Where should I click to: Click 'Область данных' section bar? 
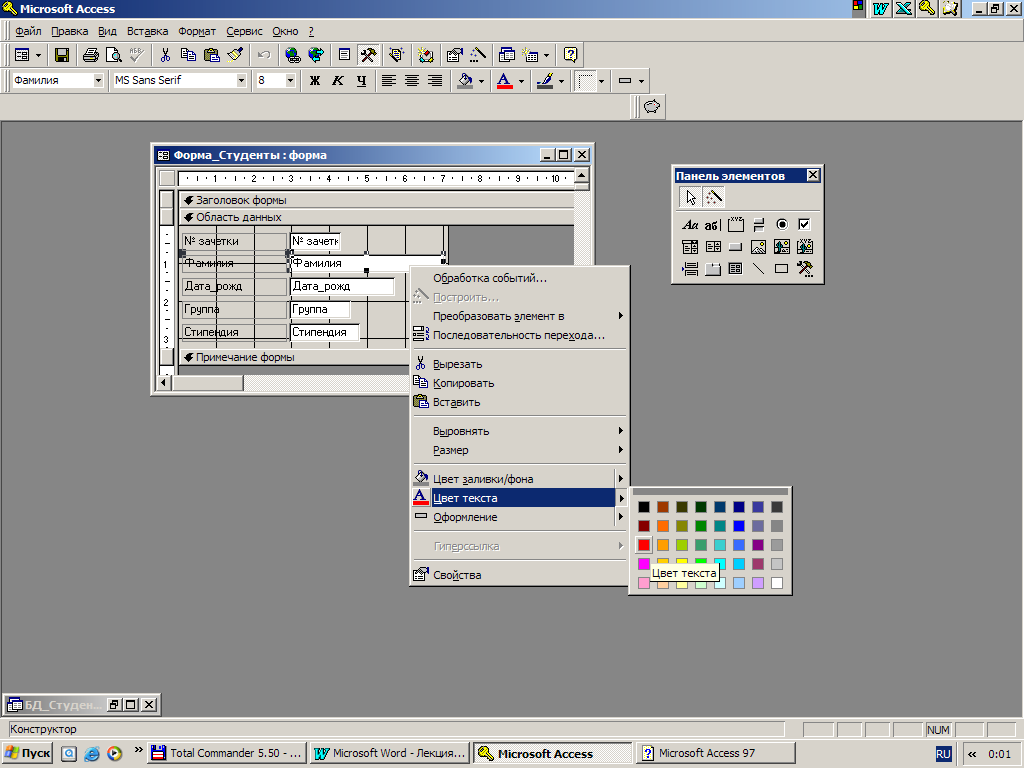tap(376, 217)
